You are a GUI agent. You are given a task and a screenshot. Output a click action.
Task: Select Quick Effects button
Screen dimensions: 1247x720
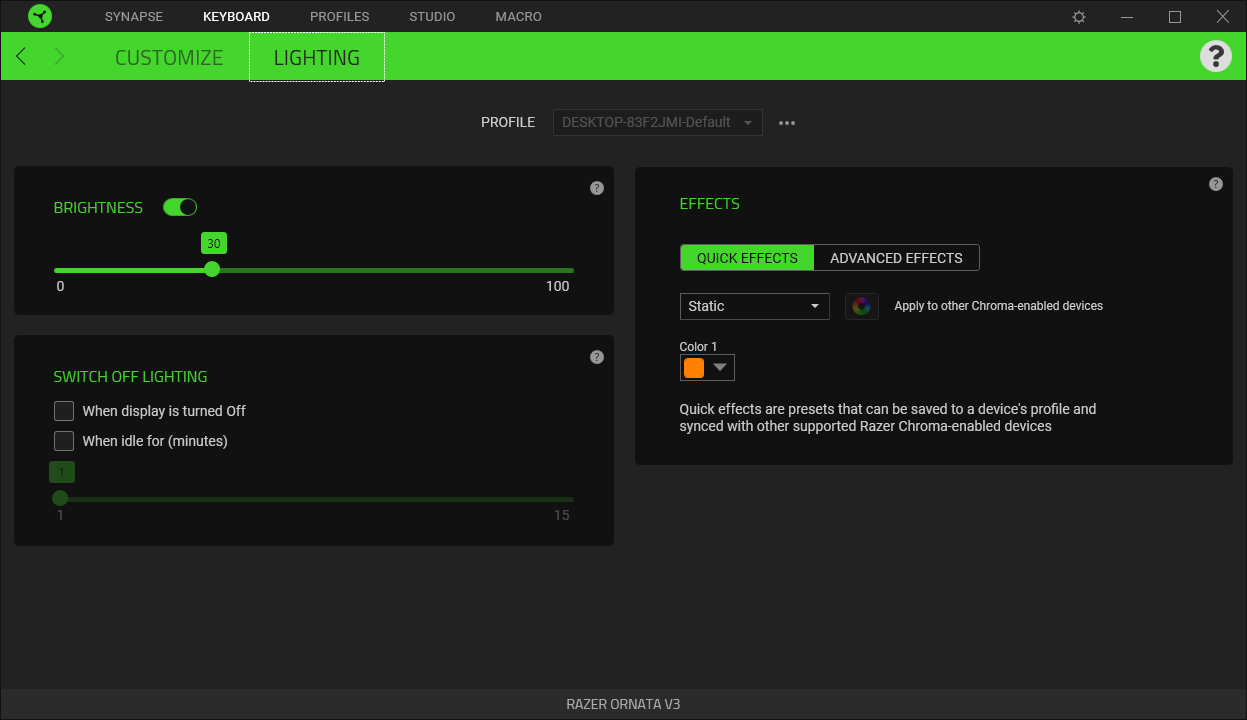(x=747, y=258)
